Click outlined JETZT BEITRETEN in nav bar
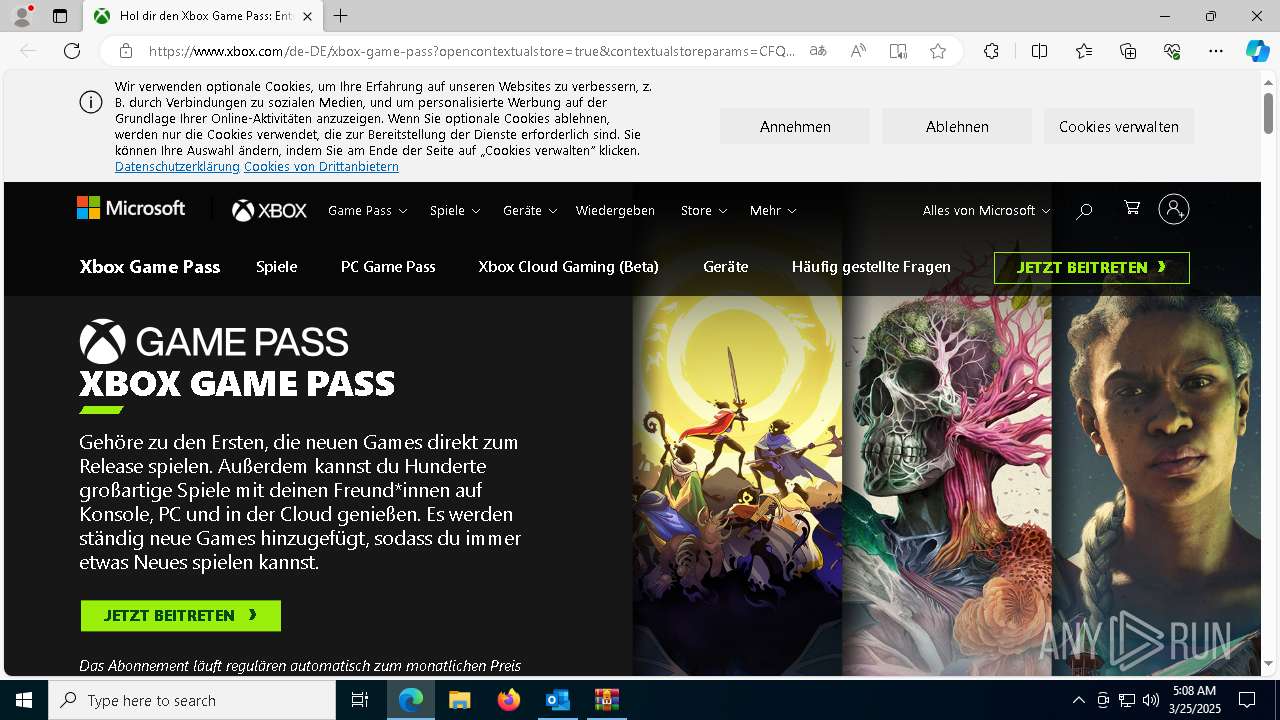The width and height of the screenshot is (1280, 720). (x=1092, y=268)
